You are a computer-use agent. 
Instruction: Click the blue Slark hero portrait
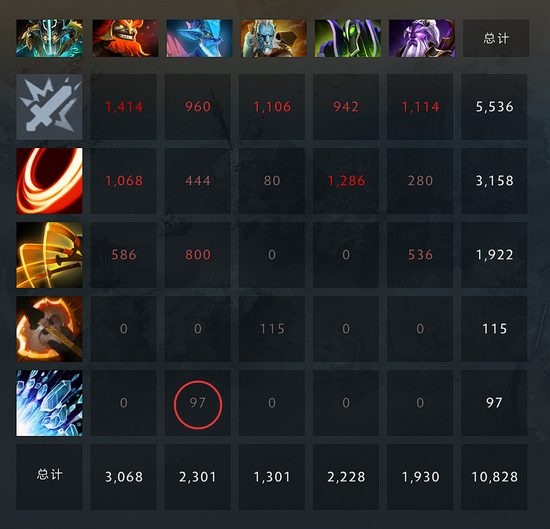pyautogui.click(x=199, y=38)
